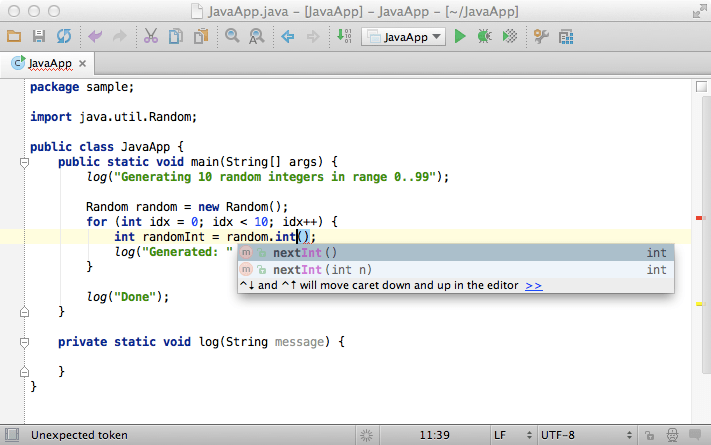Click 'Unexpected token' status message
This screenshot has height=445, width=711.
[79, 435]
